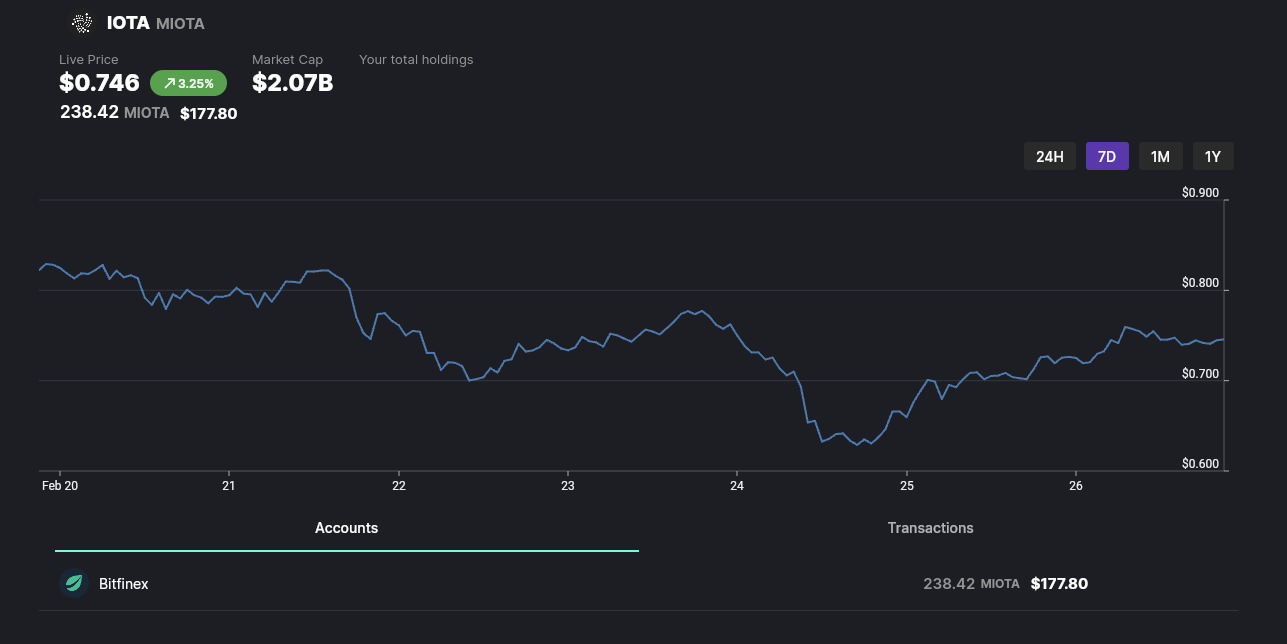1287x644 pixels.
Task: Toggle the 24H time range
Action: 1049,156
